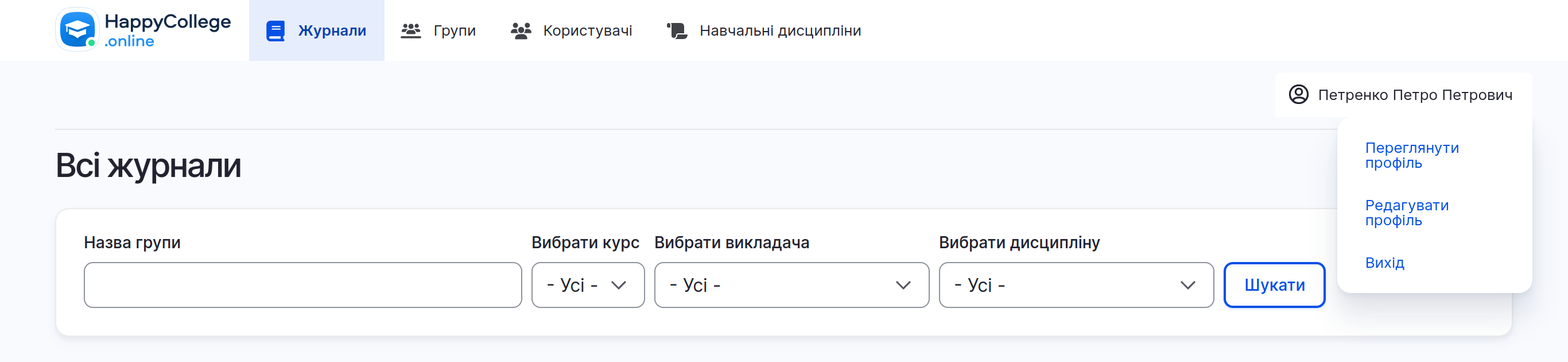Open profile menu via the account avatar icon
The image size is (1568, 362).
[x=1300, y=95]
